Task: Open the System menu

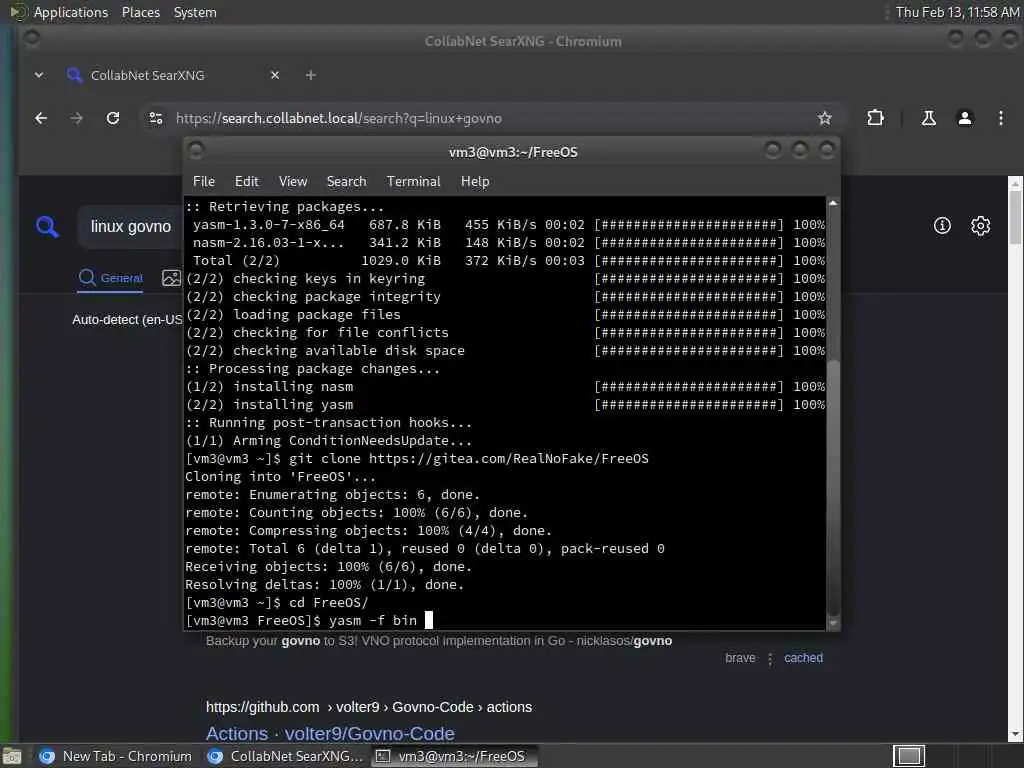Action: (x=195, y=12)
